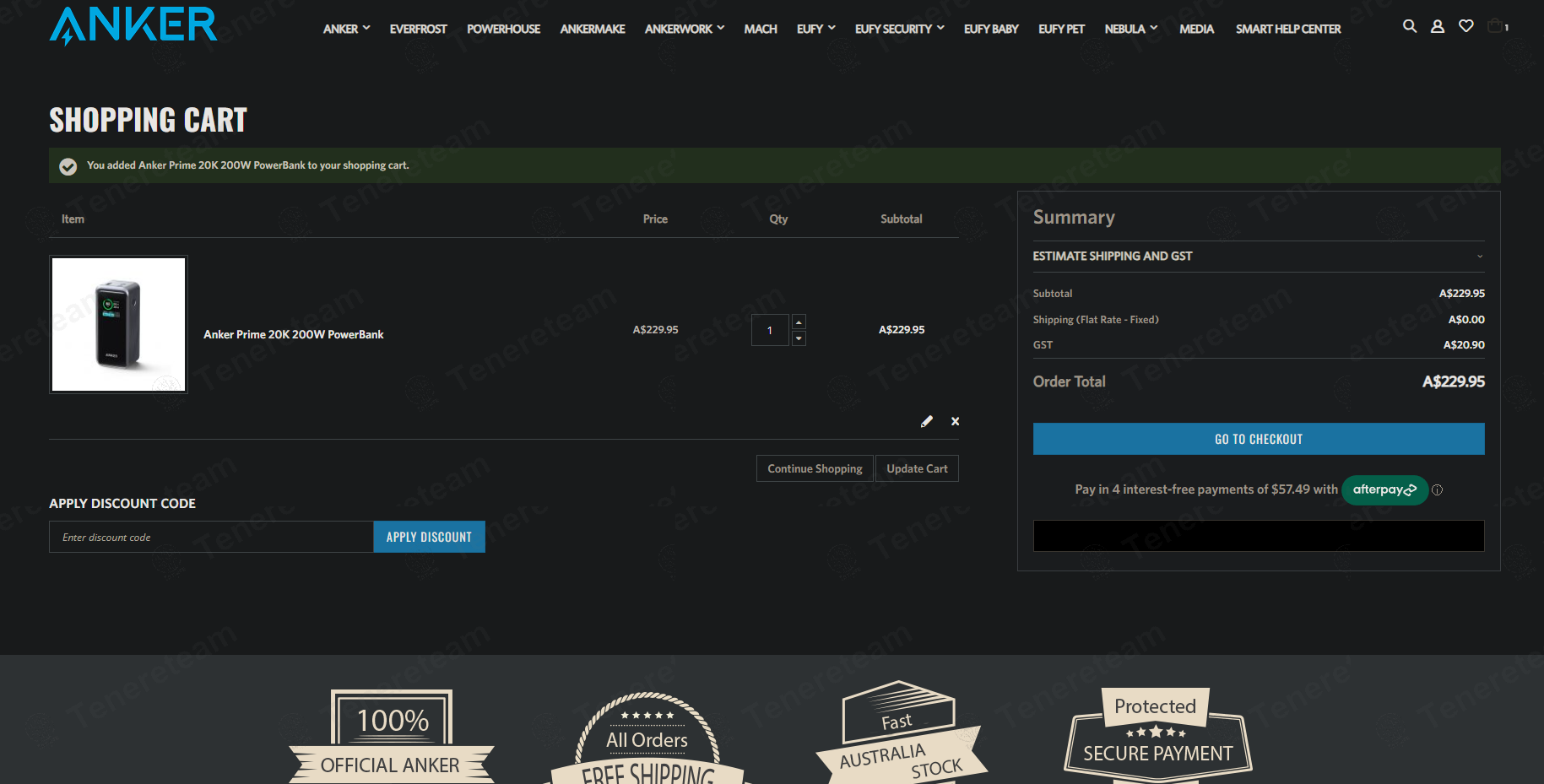
Task: Open the Media menu item
Action: pos(1196,29)
